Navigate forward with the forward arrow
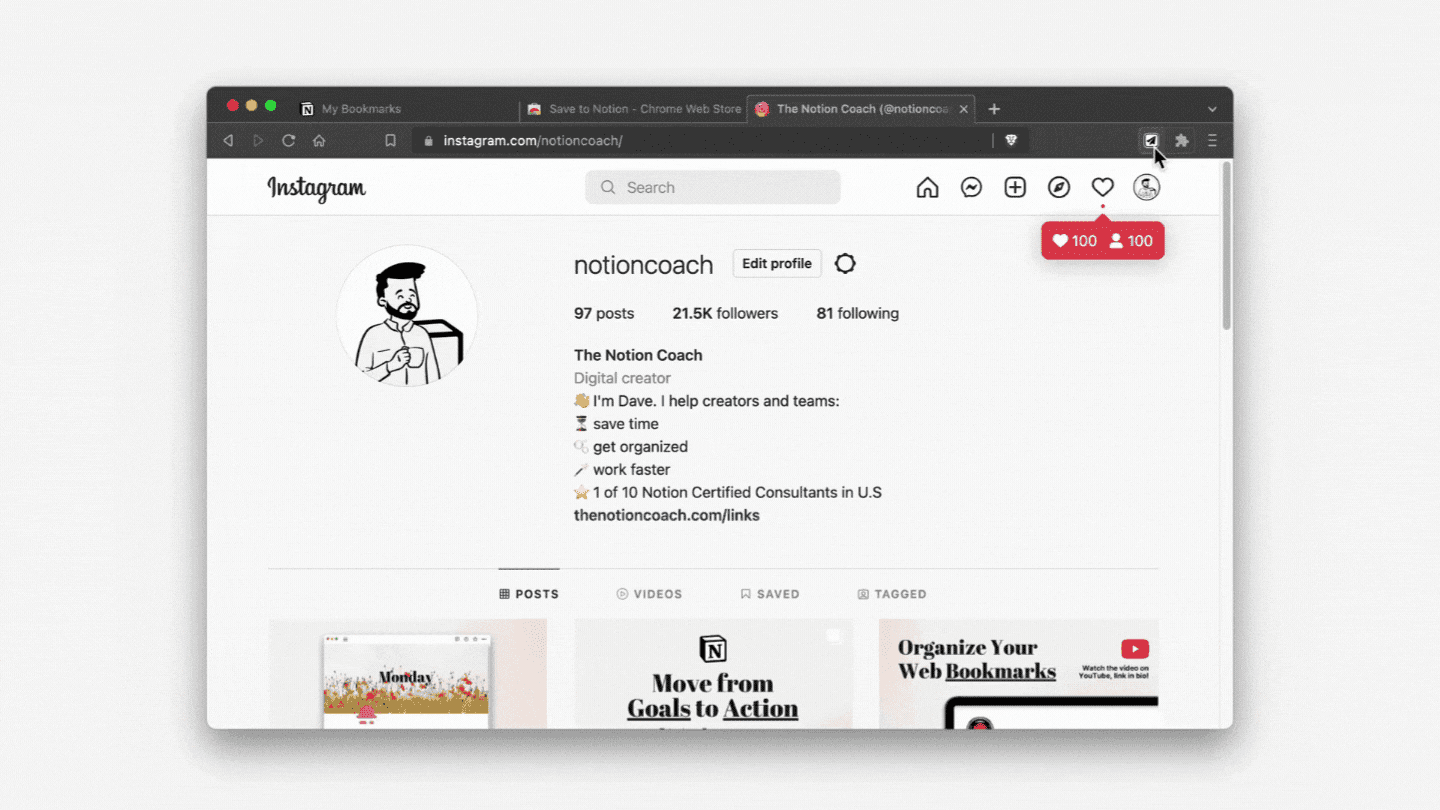This screenshot has height=810, width=1440. point(258,141)
